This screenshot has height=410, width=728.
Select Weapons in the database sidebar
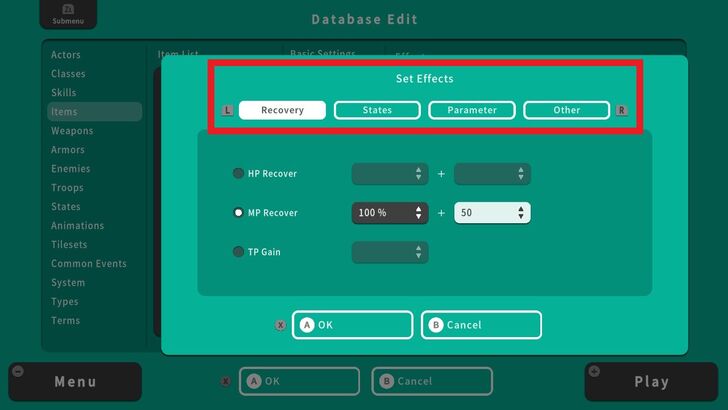(x=72, y=131)
